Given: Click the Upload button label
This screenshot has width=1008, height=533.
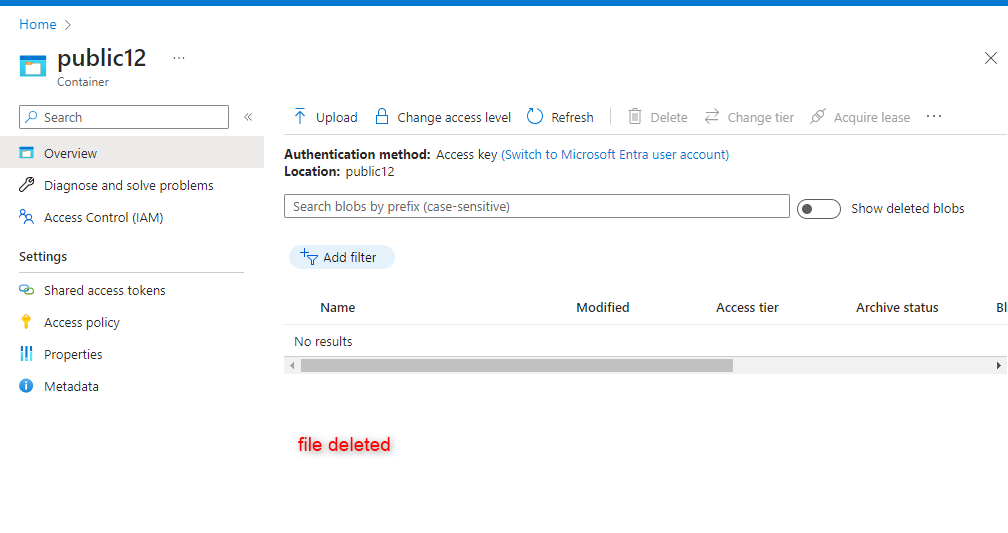Looking at the screenshot, I should (x=337, y=118).
